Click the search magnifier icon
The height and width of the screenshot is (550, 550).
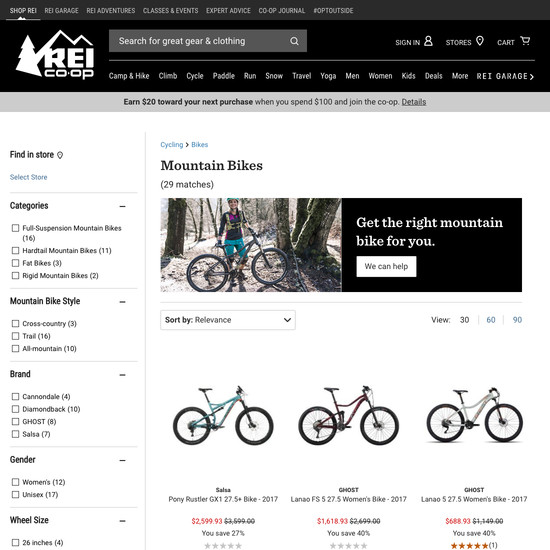click(294, 41)
